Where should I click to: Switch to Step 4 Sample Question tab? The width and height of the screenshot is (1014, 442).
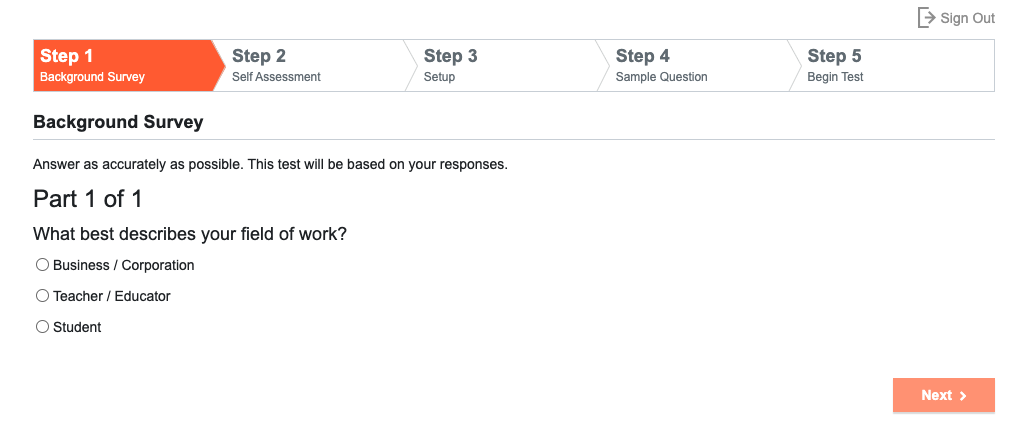694,65
